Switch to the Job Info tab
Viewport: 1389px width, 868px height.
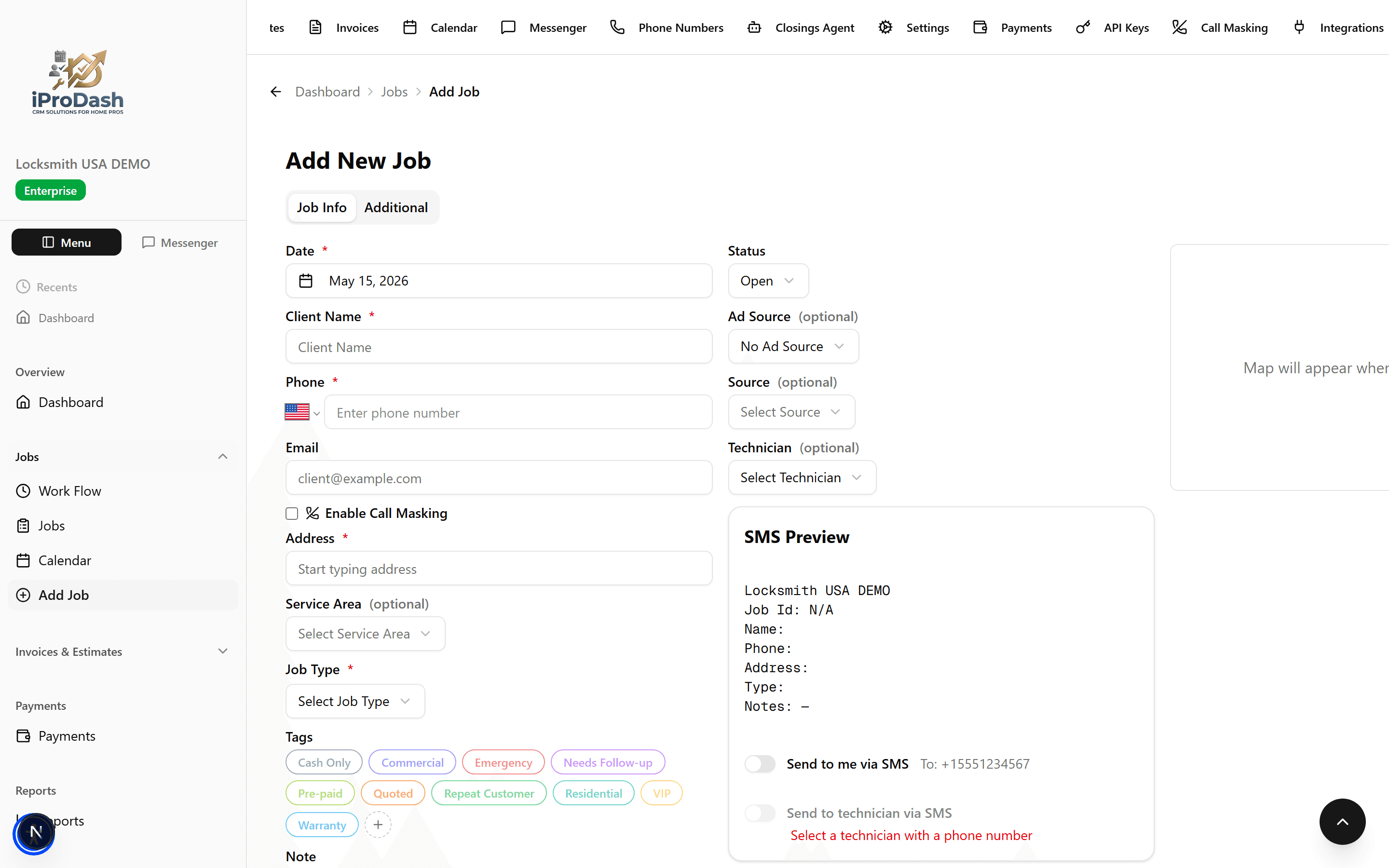(321, 207)
